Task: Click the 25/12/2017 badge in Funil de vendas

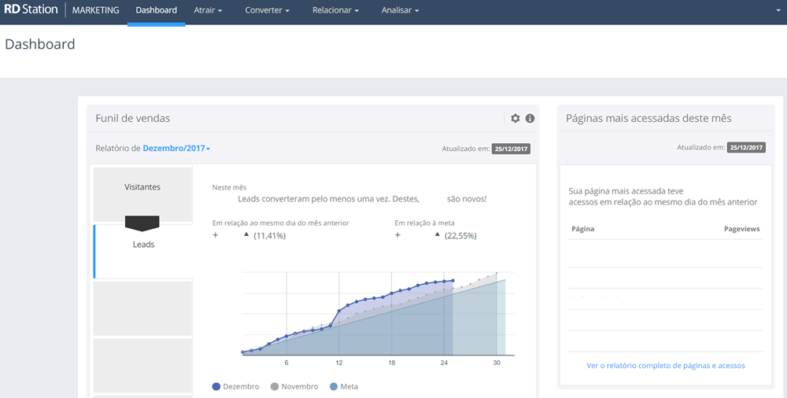Action: tap(511, 149)
